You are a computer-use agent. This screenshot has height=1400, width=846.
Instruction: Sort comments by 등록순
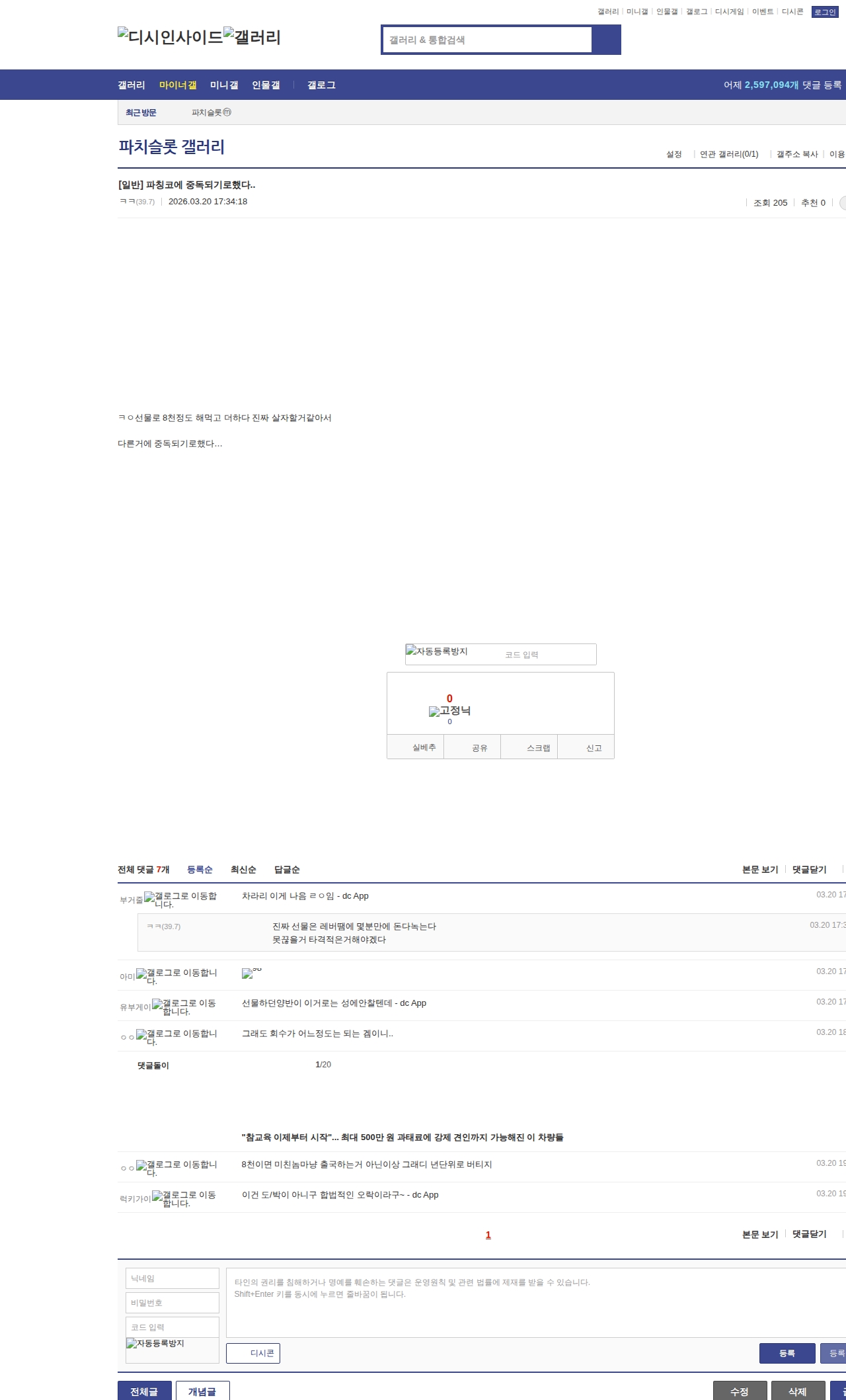coord(200,870)
